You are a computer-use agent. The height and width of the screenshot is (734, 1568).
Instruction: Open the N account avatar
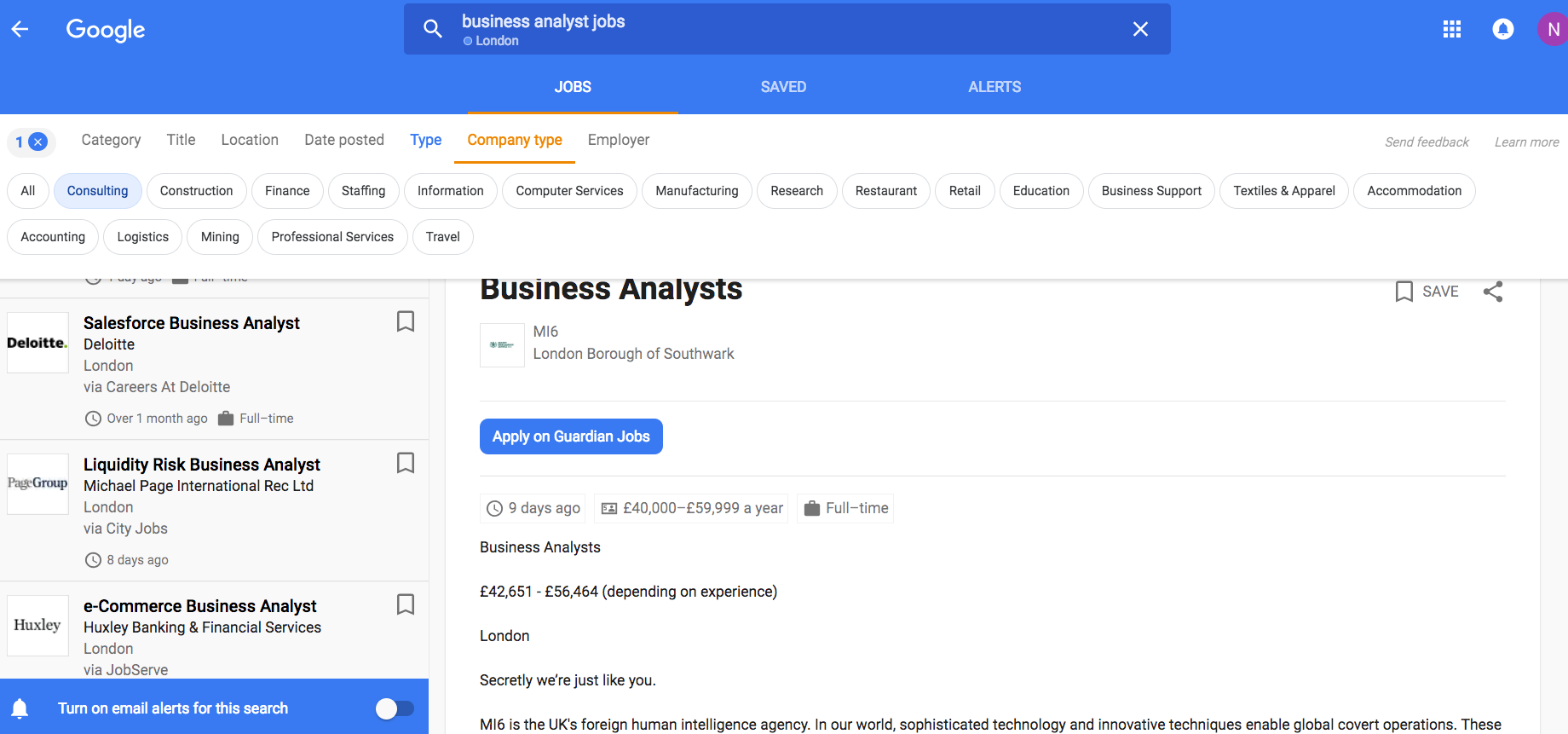(1553, 29)
